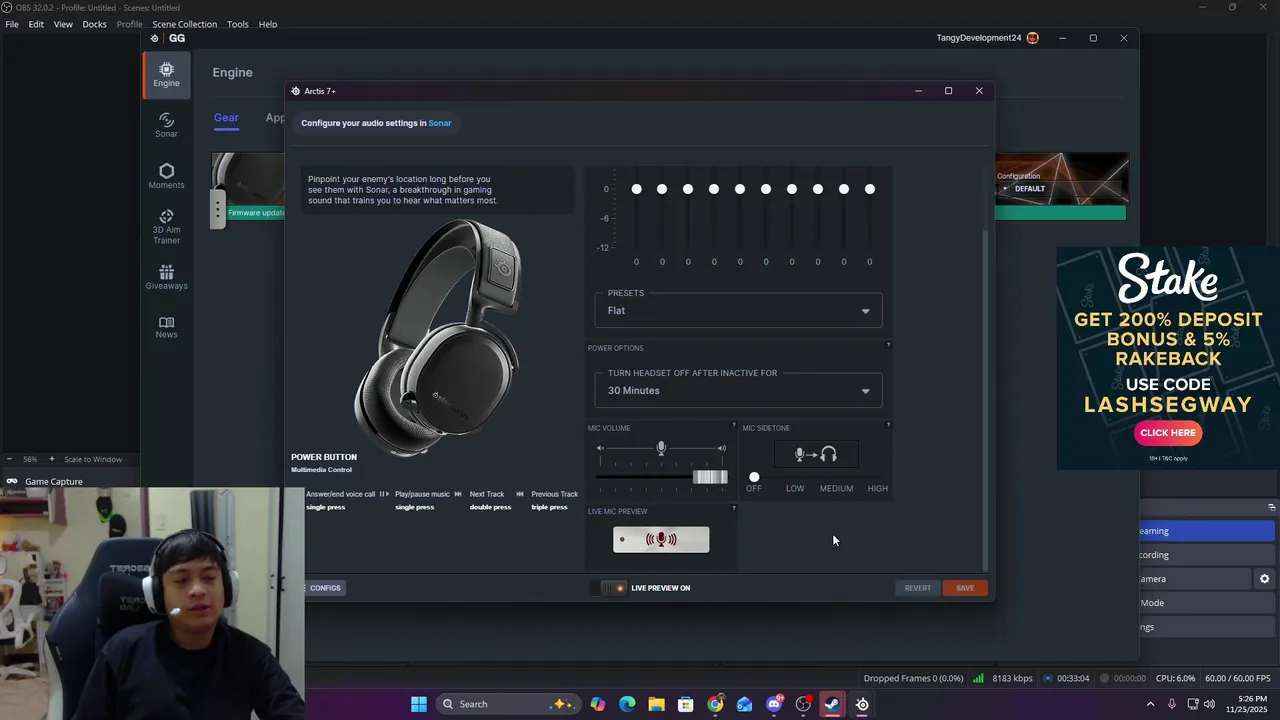Open Google Chrome from the taskbar

pos(715,704)
